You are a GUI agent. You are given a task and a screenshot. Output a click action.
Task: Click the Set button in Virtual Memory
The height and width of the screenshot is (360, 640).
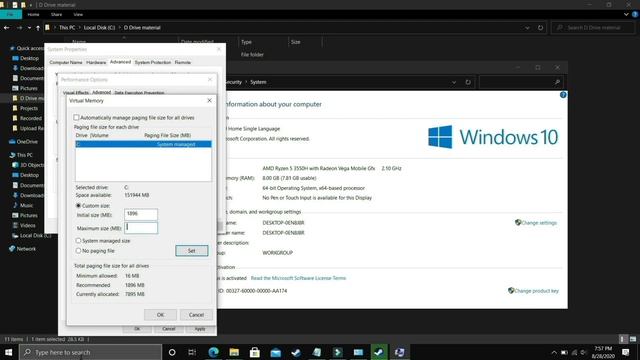pyautogui.click(x=191, y=251)
